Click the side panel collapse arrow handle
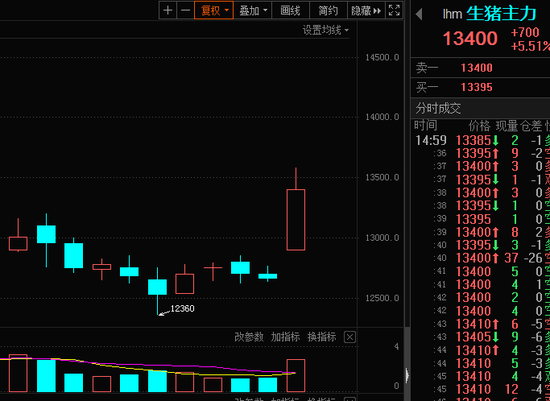Screen dimensions: 550x401 point(407,375)
